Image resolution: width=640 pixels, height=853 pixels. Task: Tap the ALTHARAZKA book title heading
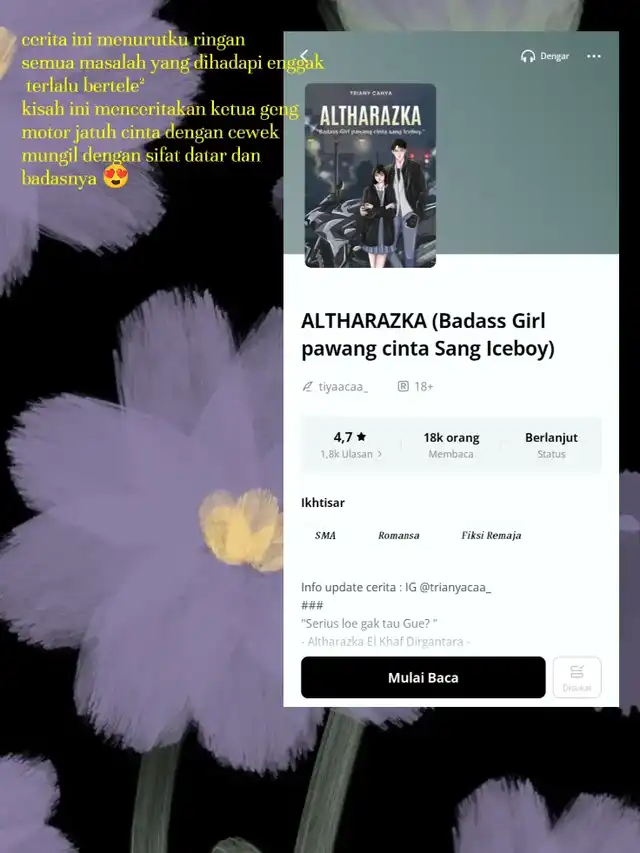pyautogui.click(x=428, y=335)
